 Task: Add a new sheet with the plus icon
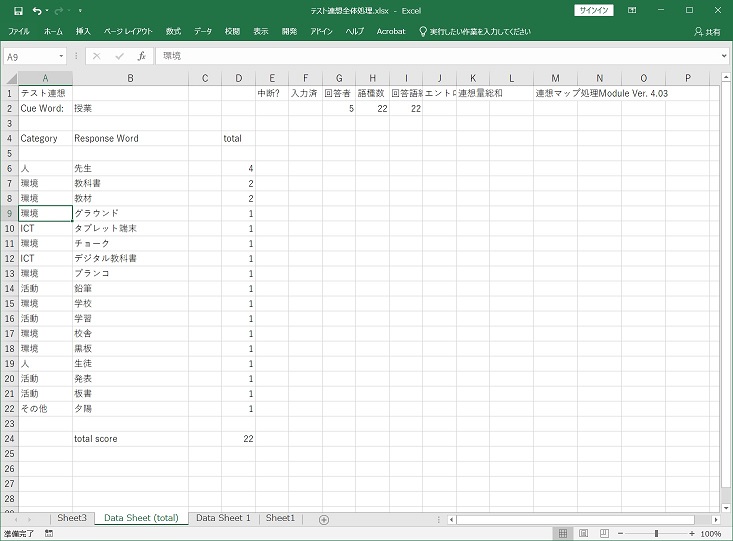click(323, 519)
